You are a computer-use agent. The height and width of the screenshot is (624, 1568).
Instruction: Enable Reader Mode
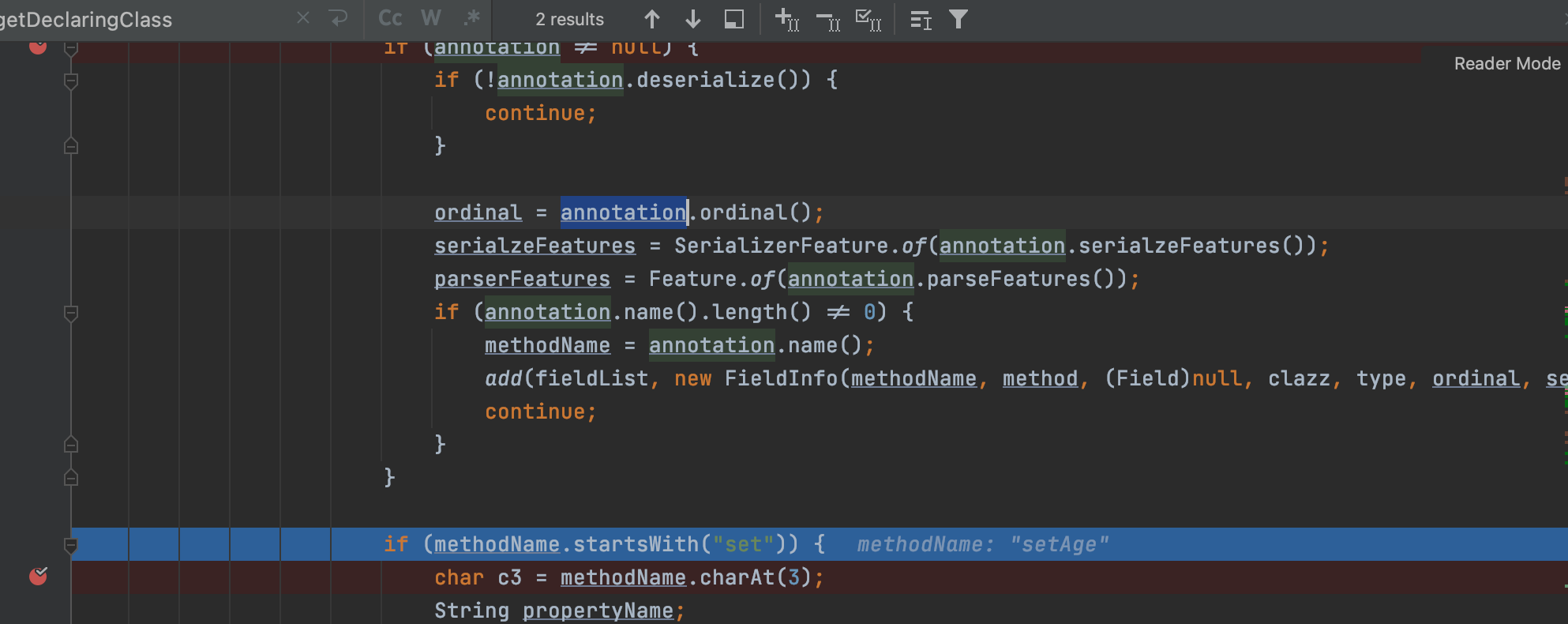[1507, 63]
